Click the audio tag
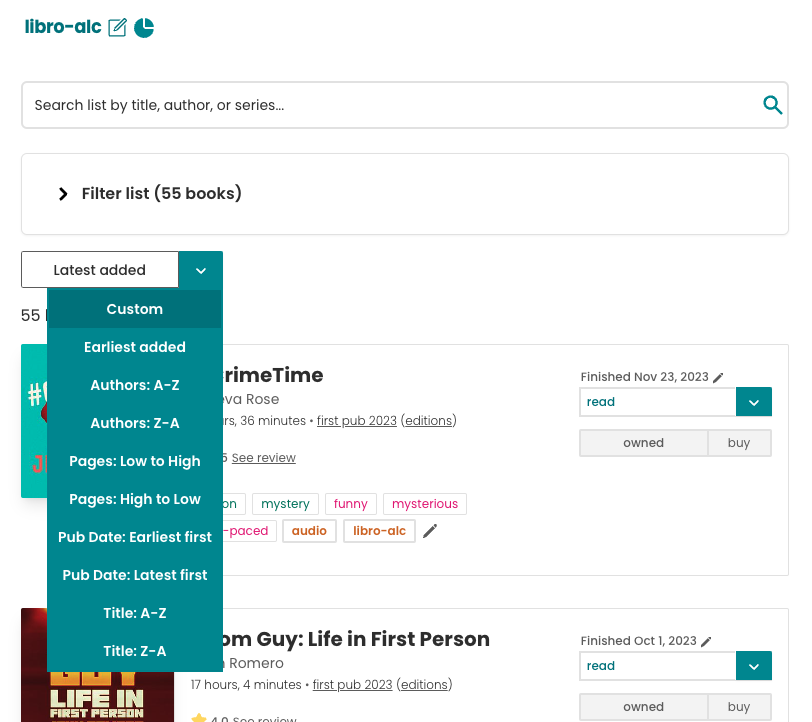Screen dimensions: 812x722 point(309,531)
